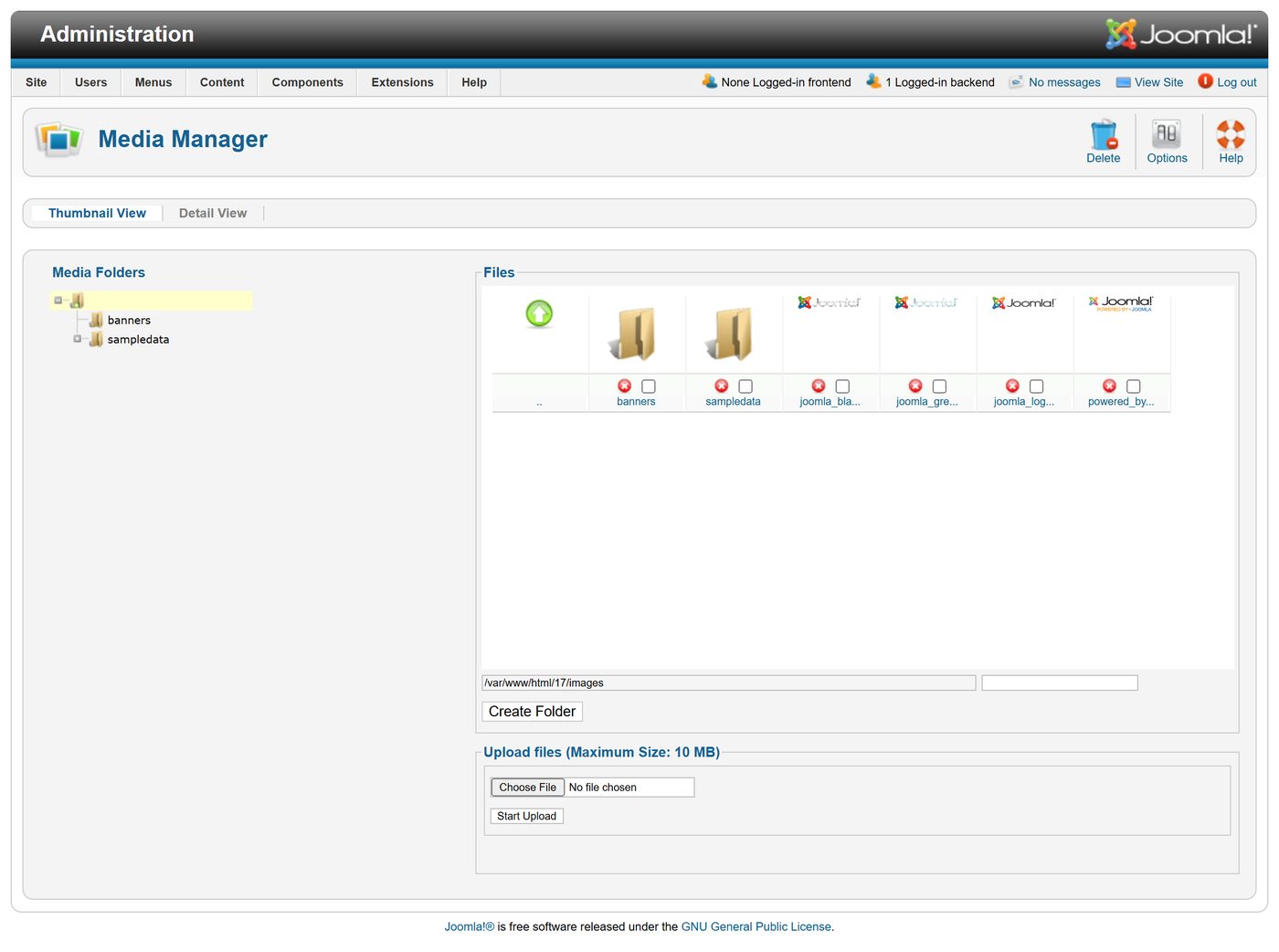Open the Menus menu

tap(153, 82)
